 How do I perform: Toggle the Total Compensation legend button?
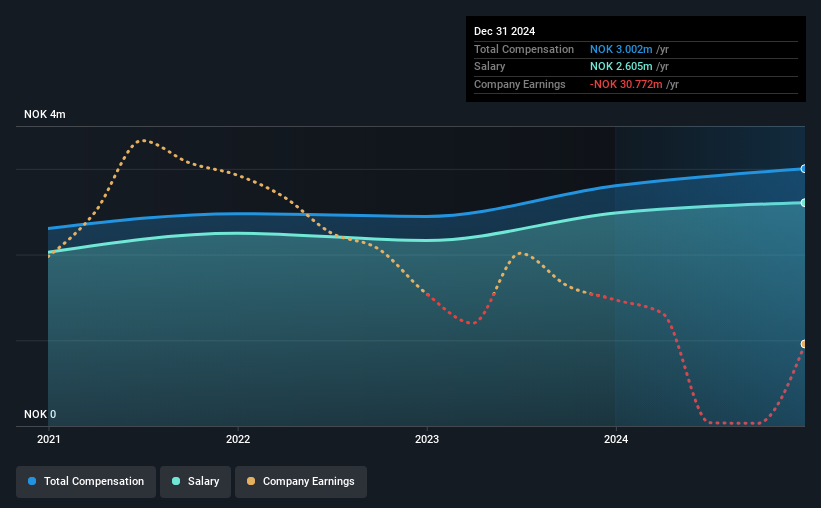click(x=86, y=482)
